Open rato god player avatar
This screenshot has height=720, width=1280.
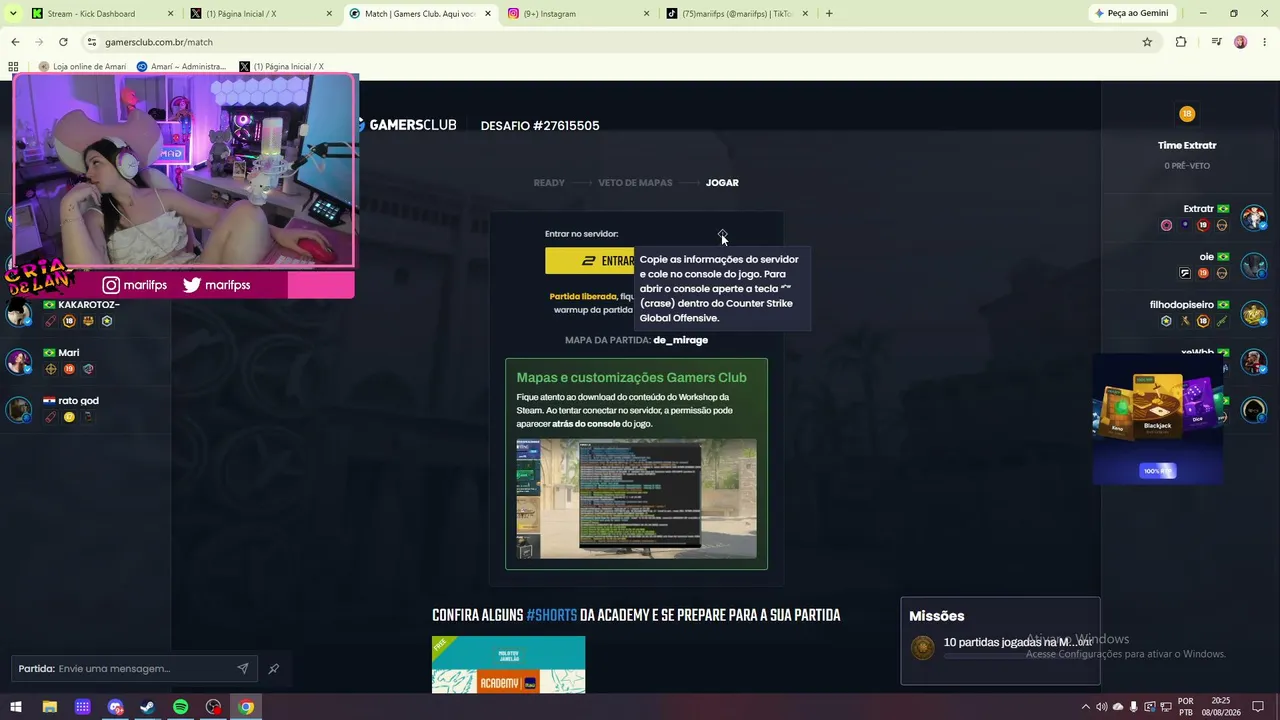pyautogui.click(x=19, y=409)
